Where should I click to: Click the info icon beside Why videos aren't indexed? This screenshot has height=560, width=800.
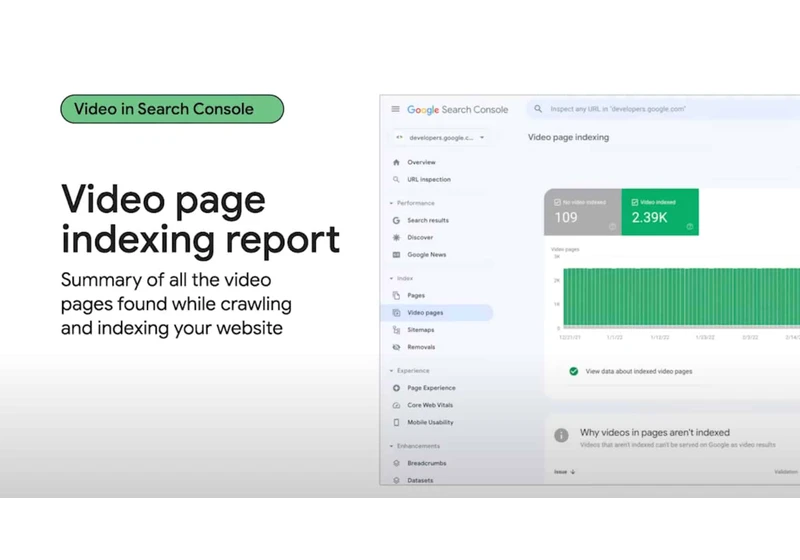(561, 435)
